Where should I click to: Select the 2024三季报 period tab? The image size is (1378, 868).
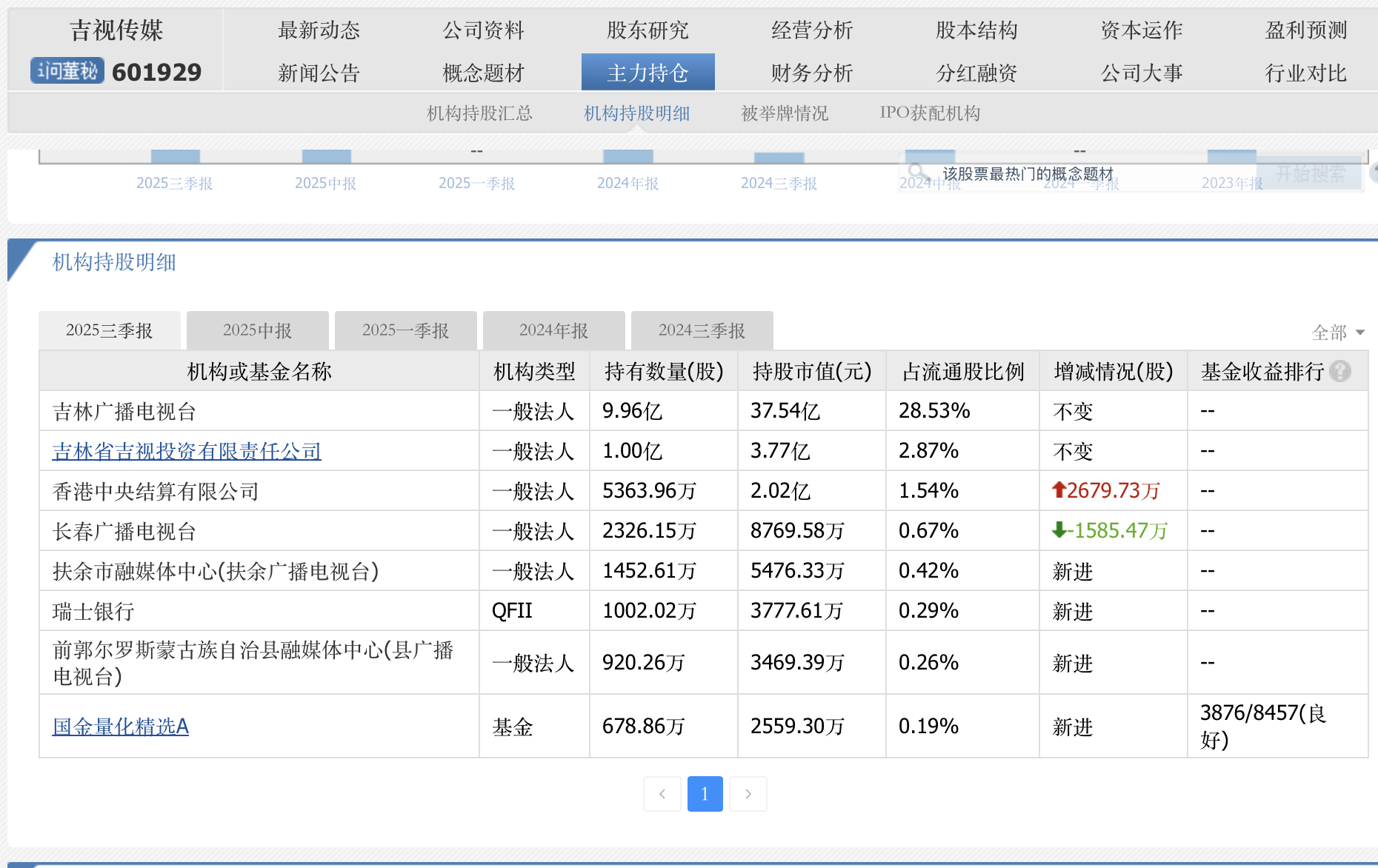coord(702,330)
